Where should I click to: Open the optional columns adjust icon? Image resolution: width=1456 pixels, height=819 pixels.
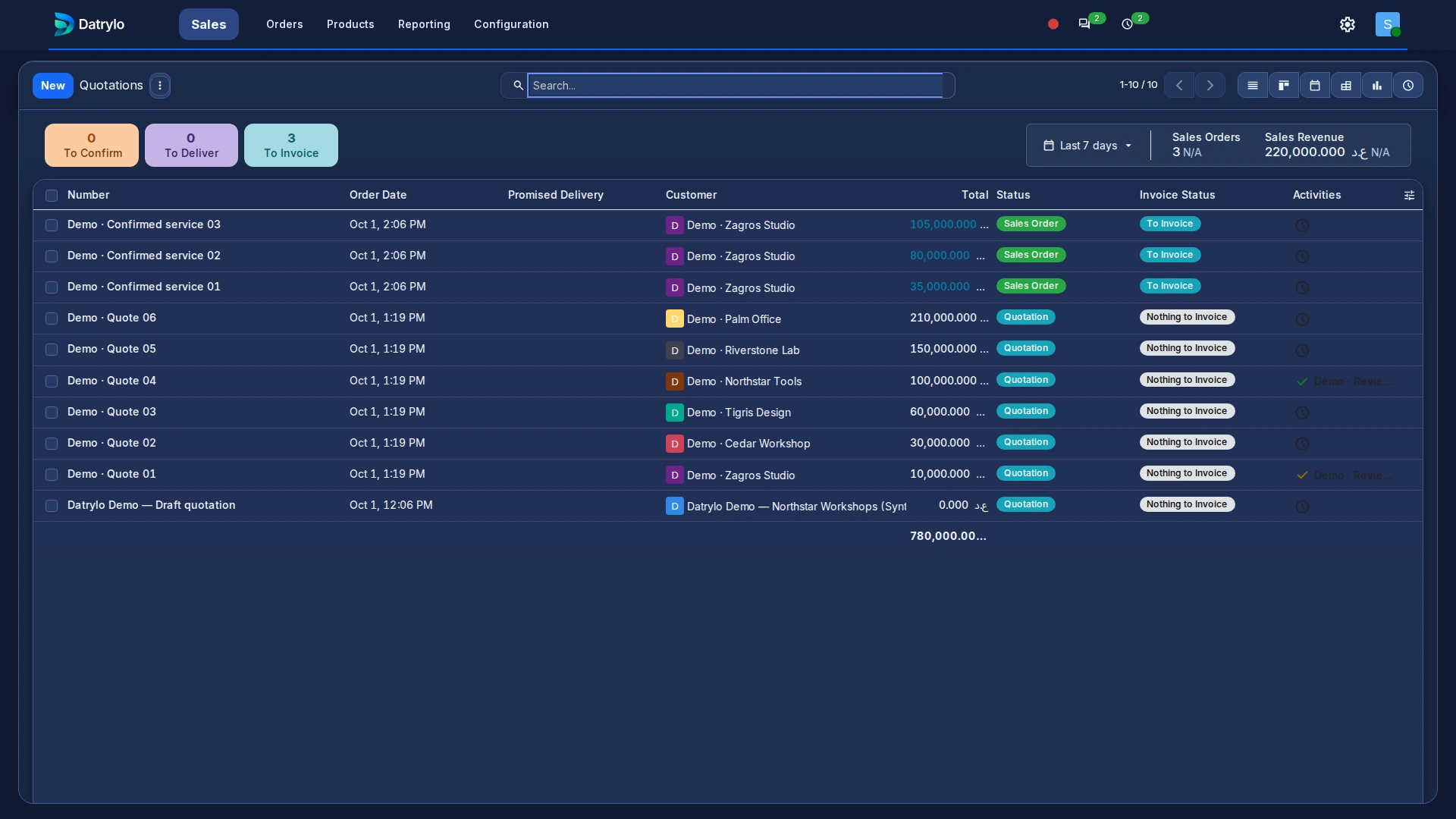tap(1409, 196)
